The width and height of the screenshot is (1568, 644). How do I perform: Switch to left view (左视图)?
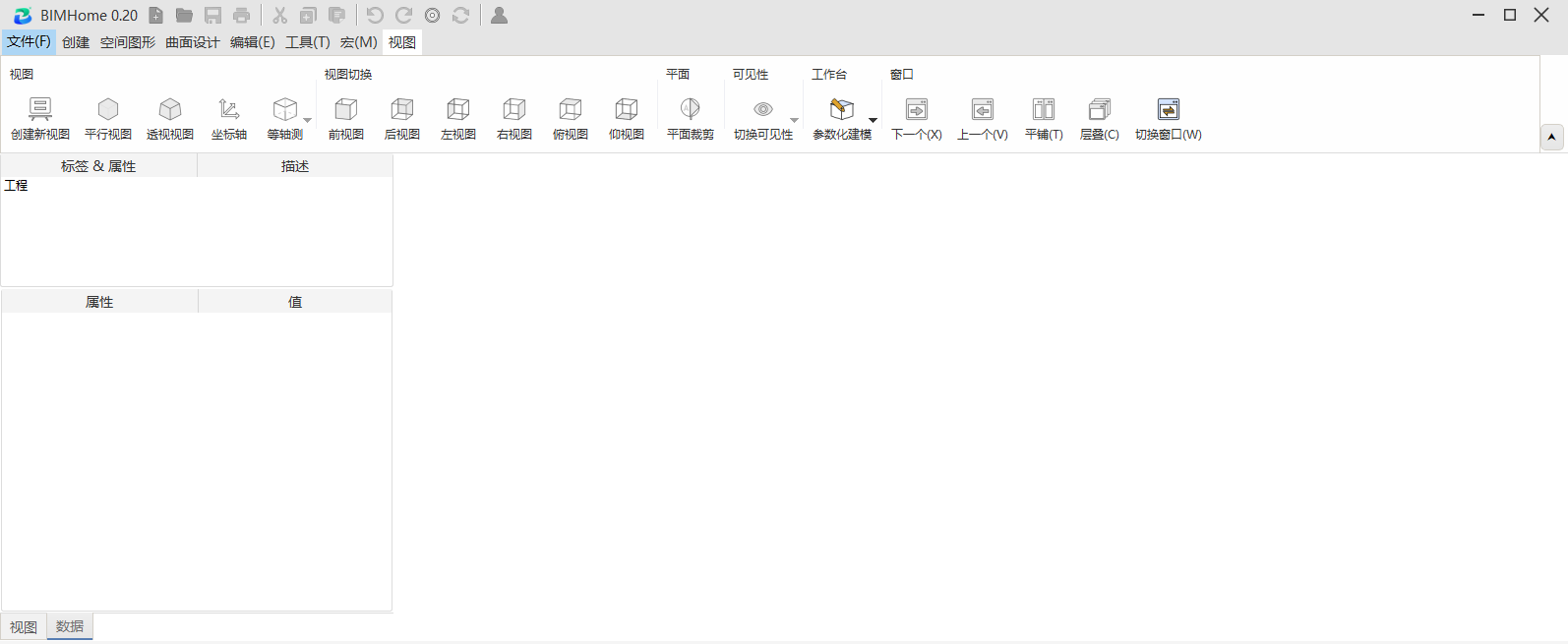pyautogui.click(x=458, y=109)
